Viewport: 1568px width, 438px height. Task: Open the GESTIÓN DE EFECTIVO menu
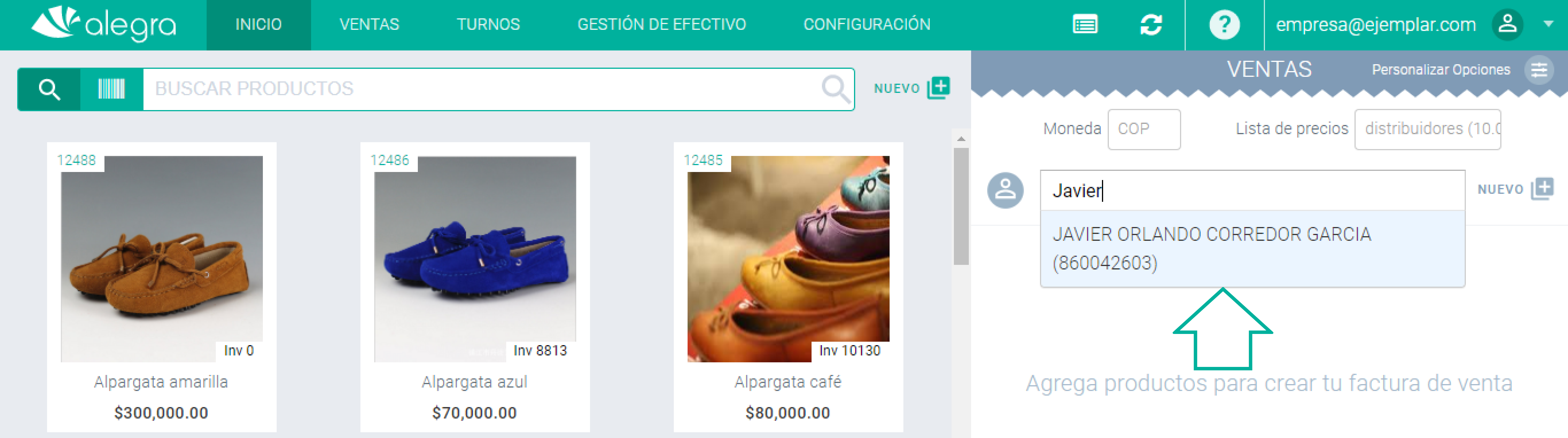point(662,25)
